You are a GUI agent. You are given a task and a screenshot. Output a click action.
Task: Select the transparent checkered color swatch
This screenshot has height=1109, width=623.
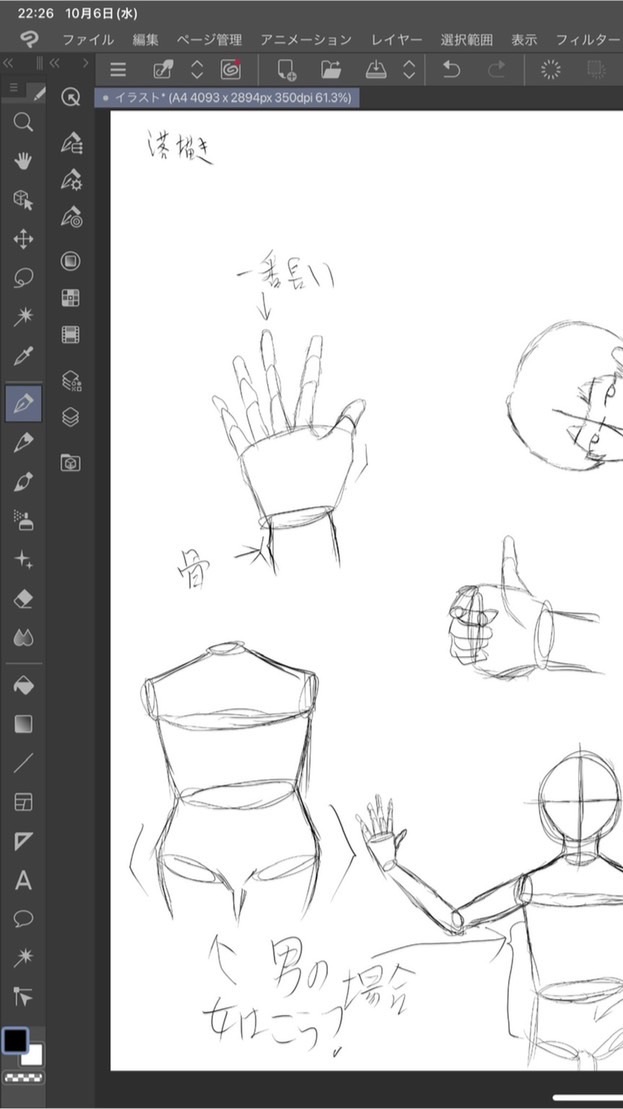23,1078
